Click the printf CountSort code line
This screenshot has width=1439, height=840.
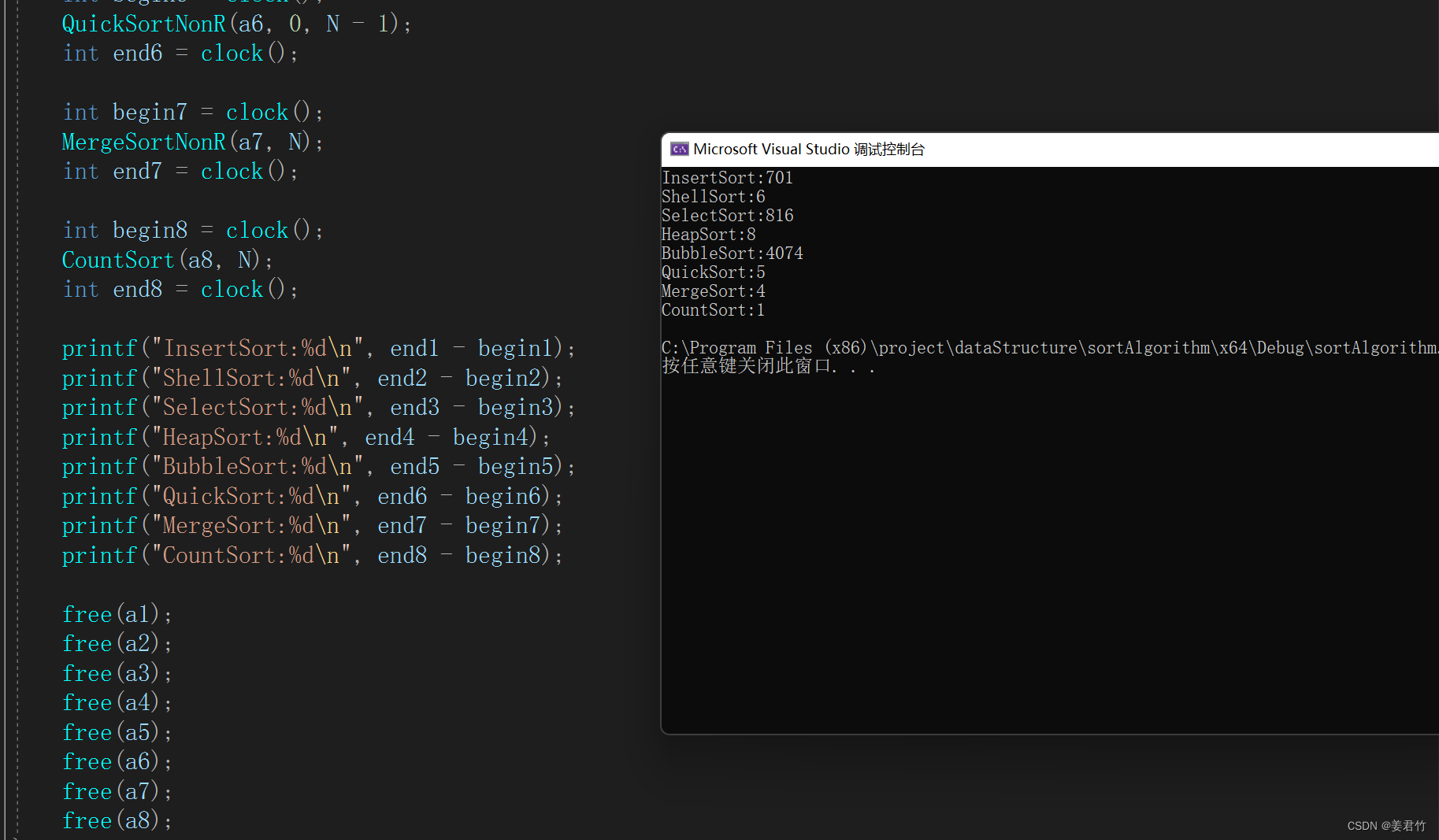pos(313,556)
